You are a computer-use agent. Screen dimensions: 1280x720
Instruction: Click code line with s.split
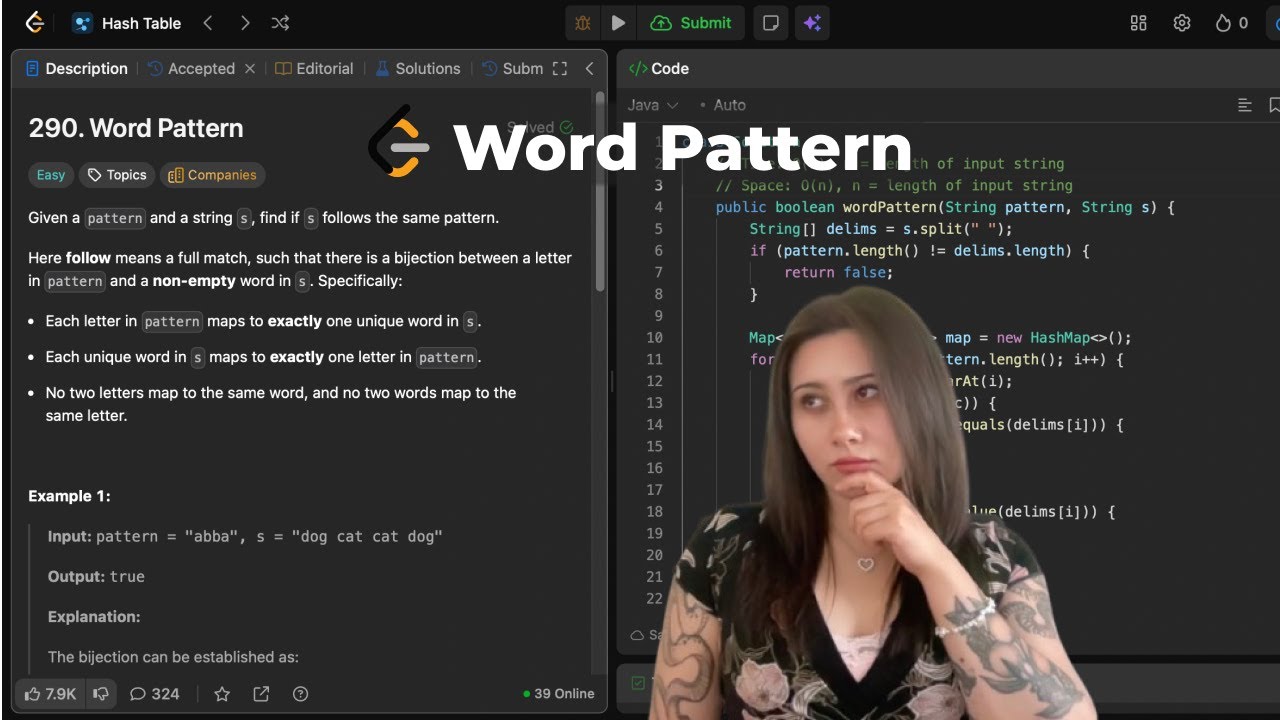coord(881,229)
